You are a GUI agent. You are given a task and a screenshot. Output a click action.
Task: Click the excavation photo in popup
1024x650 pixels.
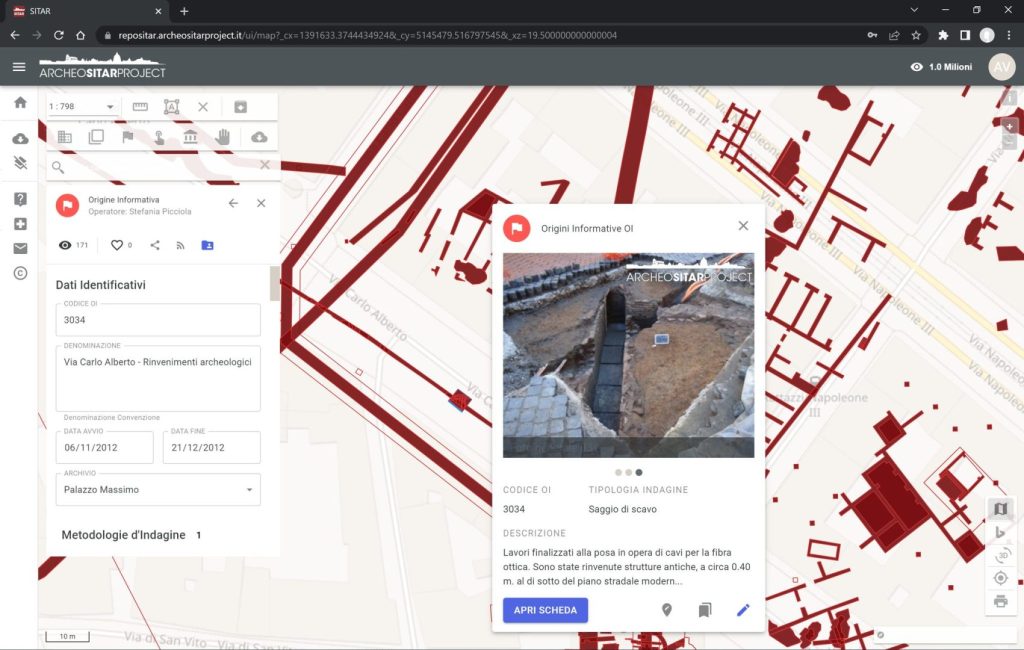628,355
